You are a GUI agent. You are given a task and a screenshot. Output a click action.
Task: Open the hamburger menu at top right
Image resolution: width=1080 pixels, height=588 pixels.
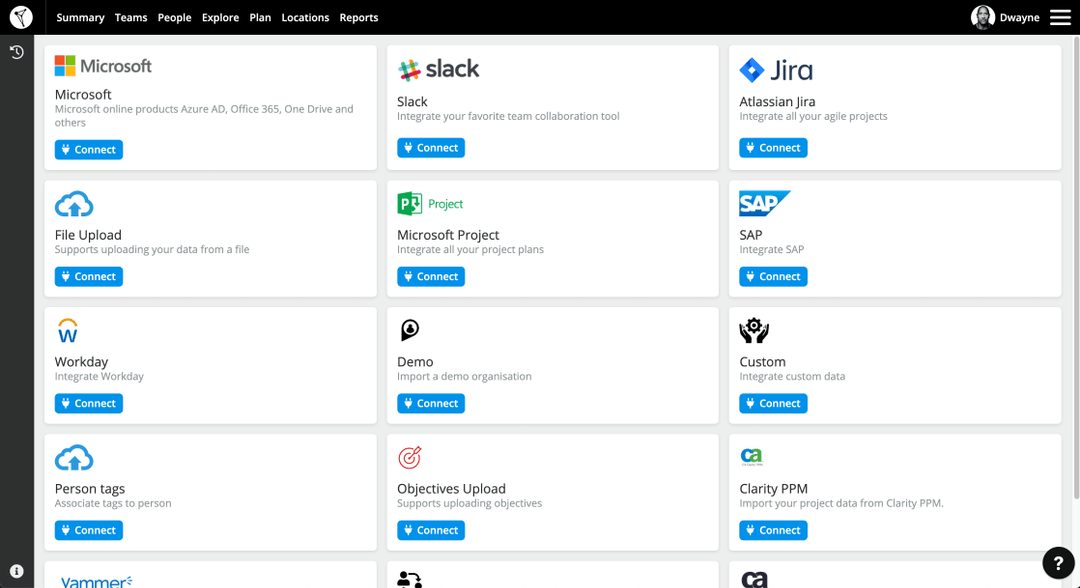click(x=1060, y=17)
